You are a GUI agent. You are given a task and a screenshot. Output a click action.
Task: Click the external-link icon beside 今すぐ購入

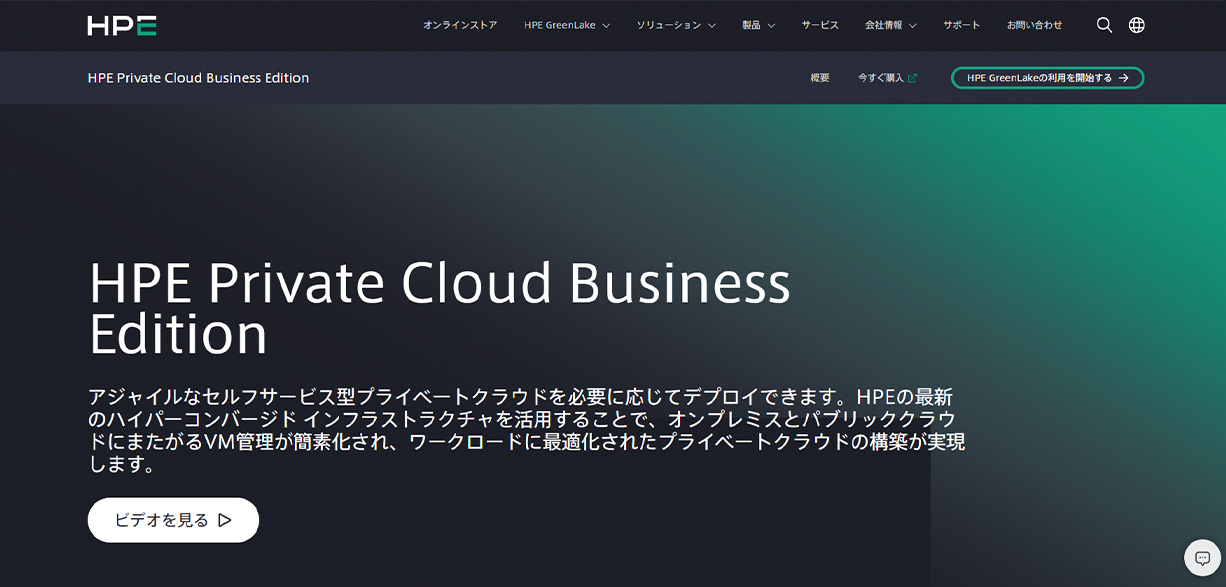point(912,78)
